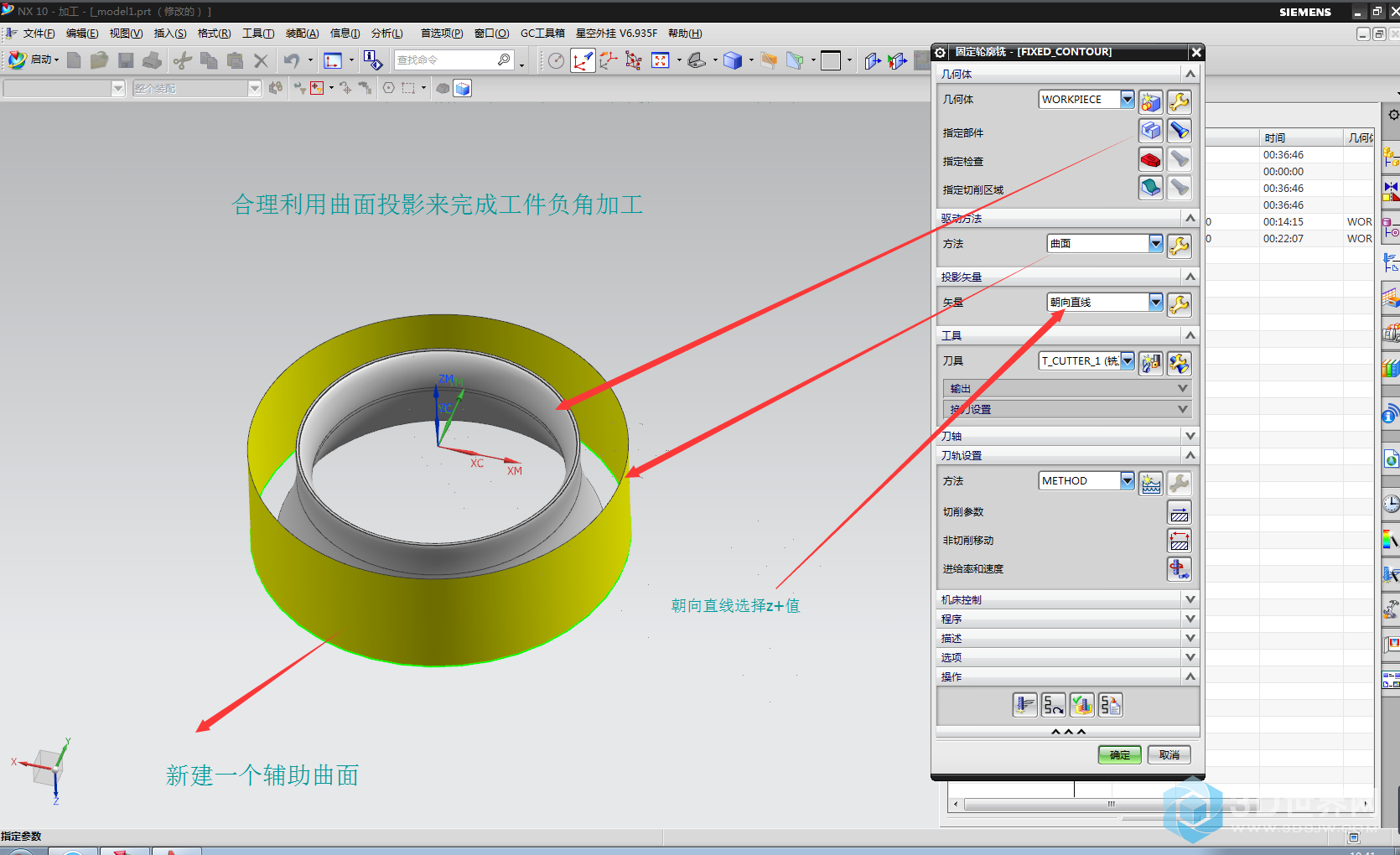Open the 文件(F) menu
The height and width of the screenshot is (855, 1400).
click(x=39, y=34)
